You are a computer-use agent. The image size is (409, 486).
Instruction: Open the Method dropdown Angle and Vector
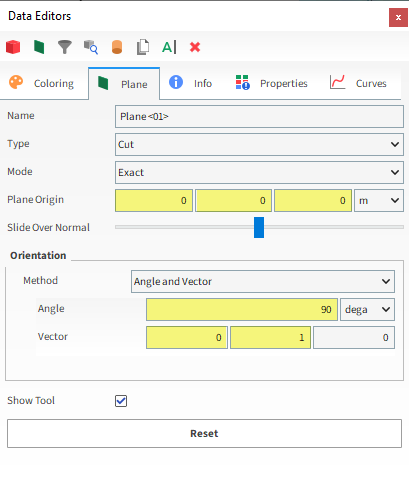263,281
